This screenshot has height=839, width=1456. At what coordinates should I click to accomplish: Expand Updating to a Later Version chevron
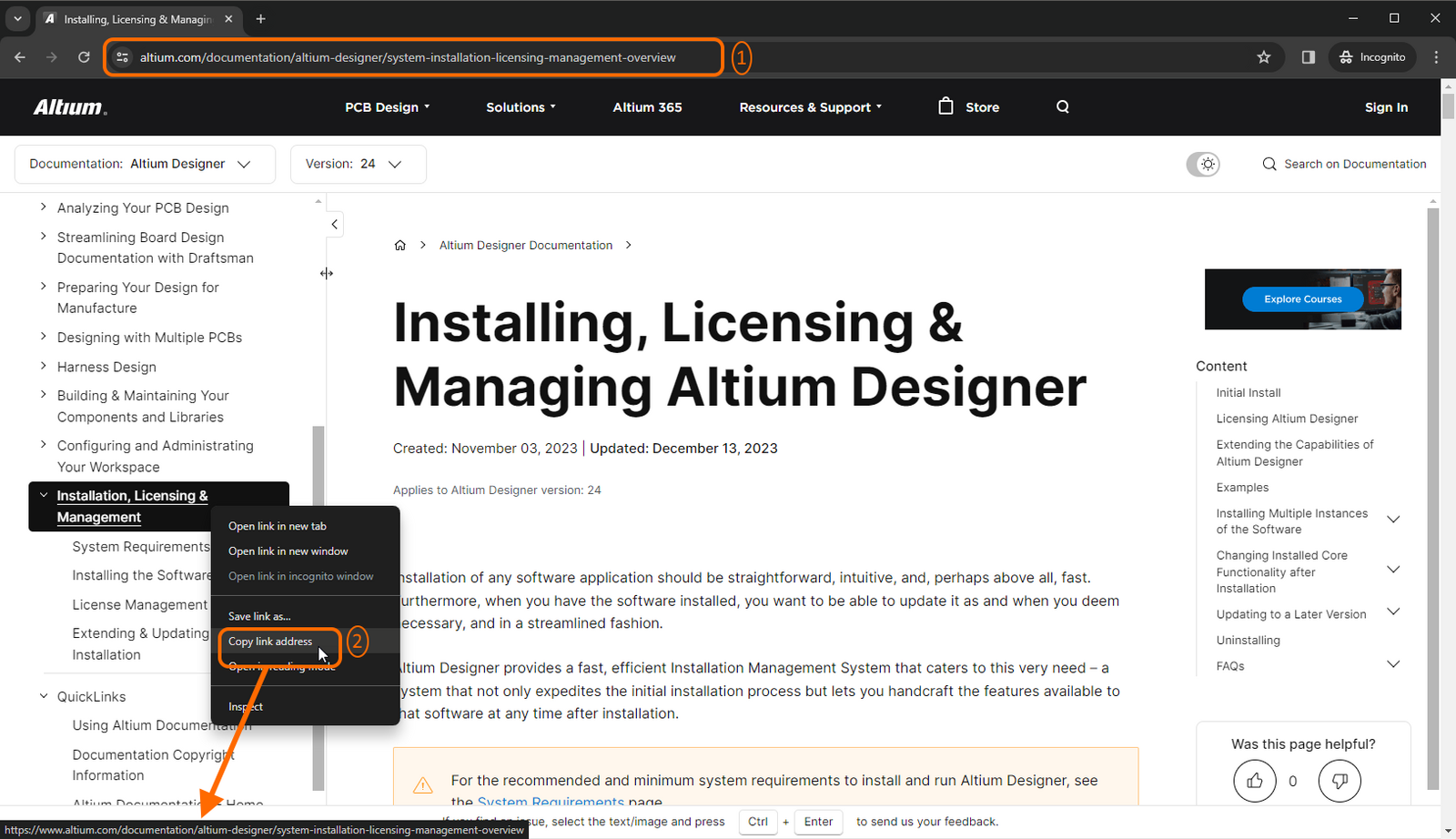point(1392,612)
